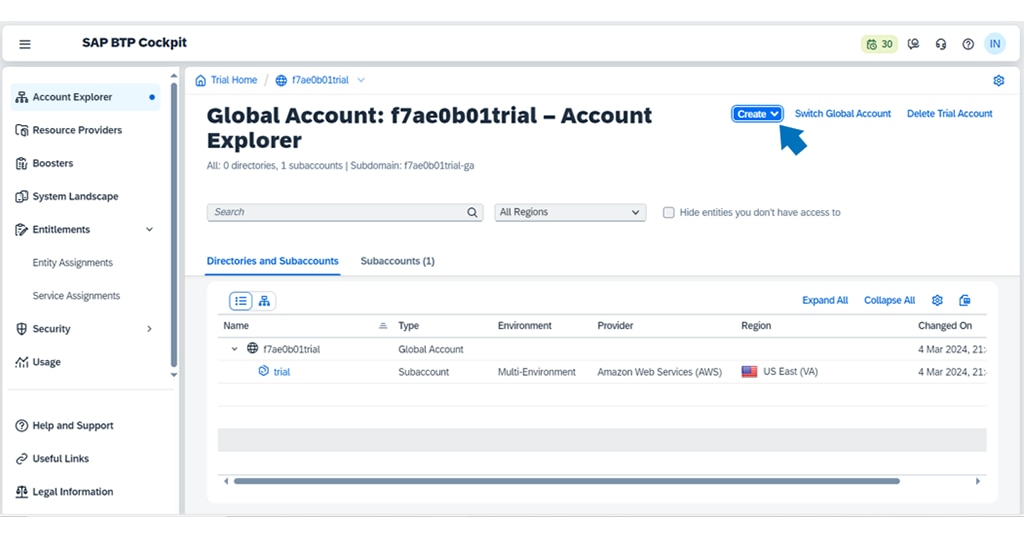This screenshot has height=534, width=1024.
Task: Open the support headset icon
Action: [941, 44]
